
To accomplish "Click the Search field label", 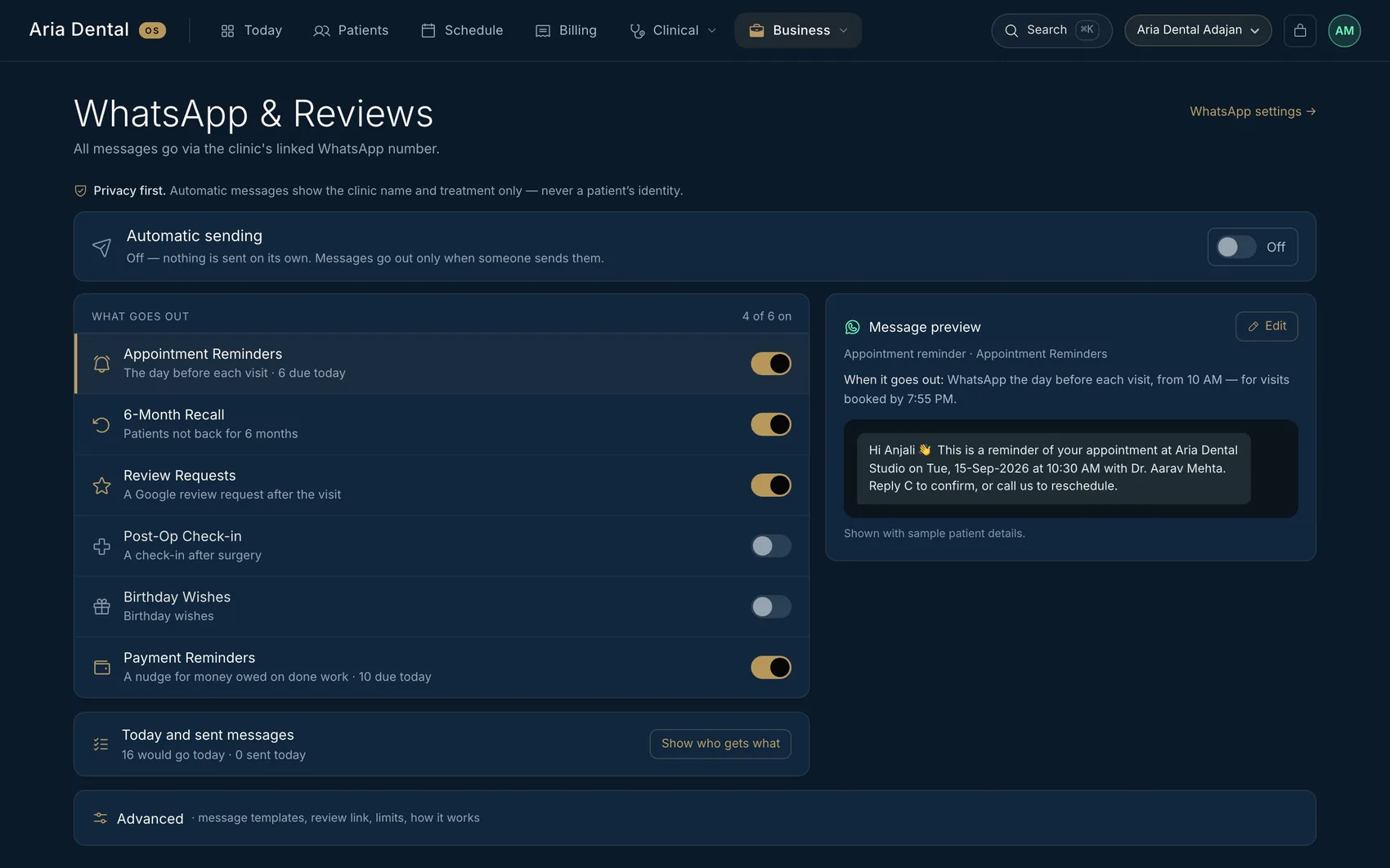I will 1047,29.
